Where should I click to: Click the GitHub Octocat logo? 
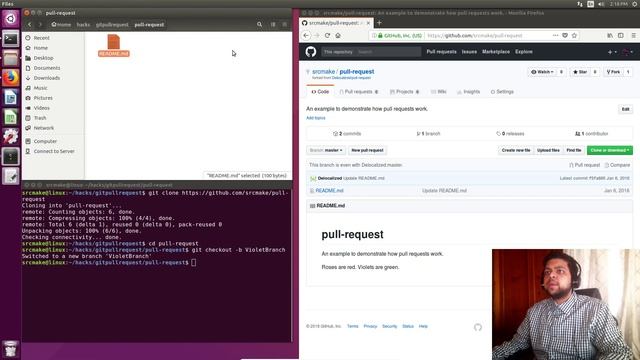pos(311,52)
